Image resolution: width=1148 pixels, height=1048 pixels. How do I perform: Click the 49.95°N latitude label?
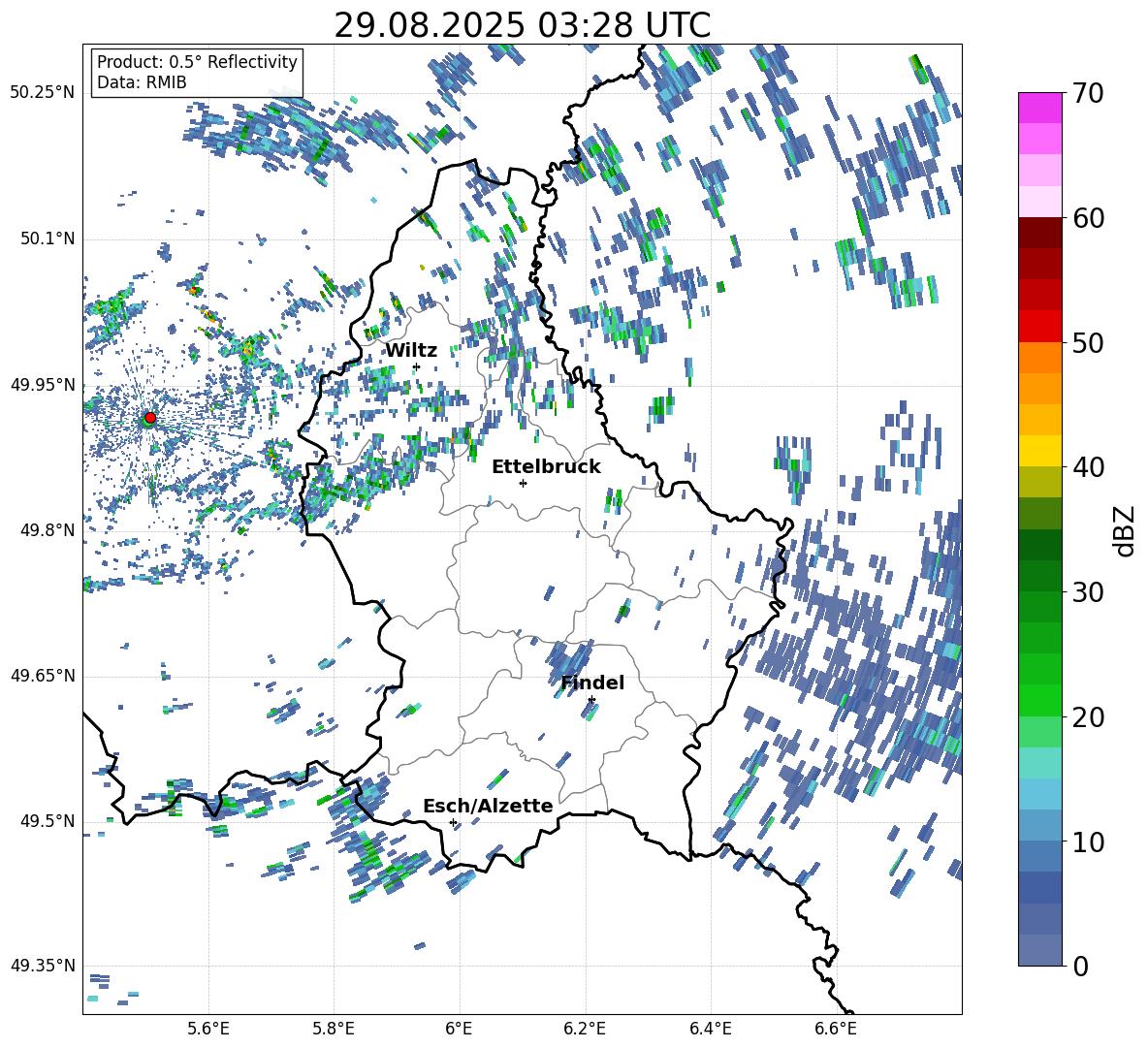(x=43, y=384)
